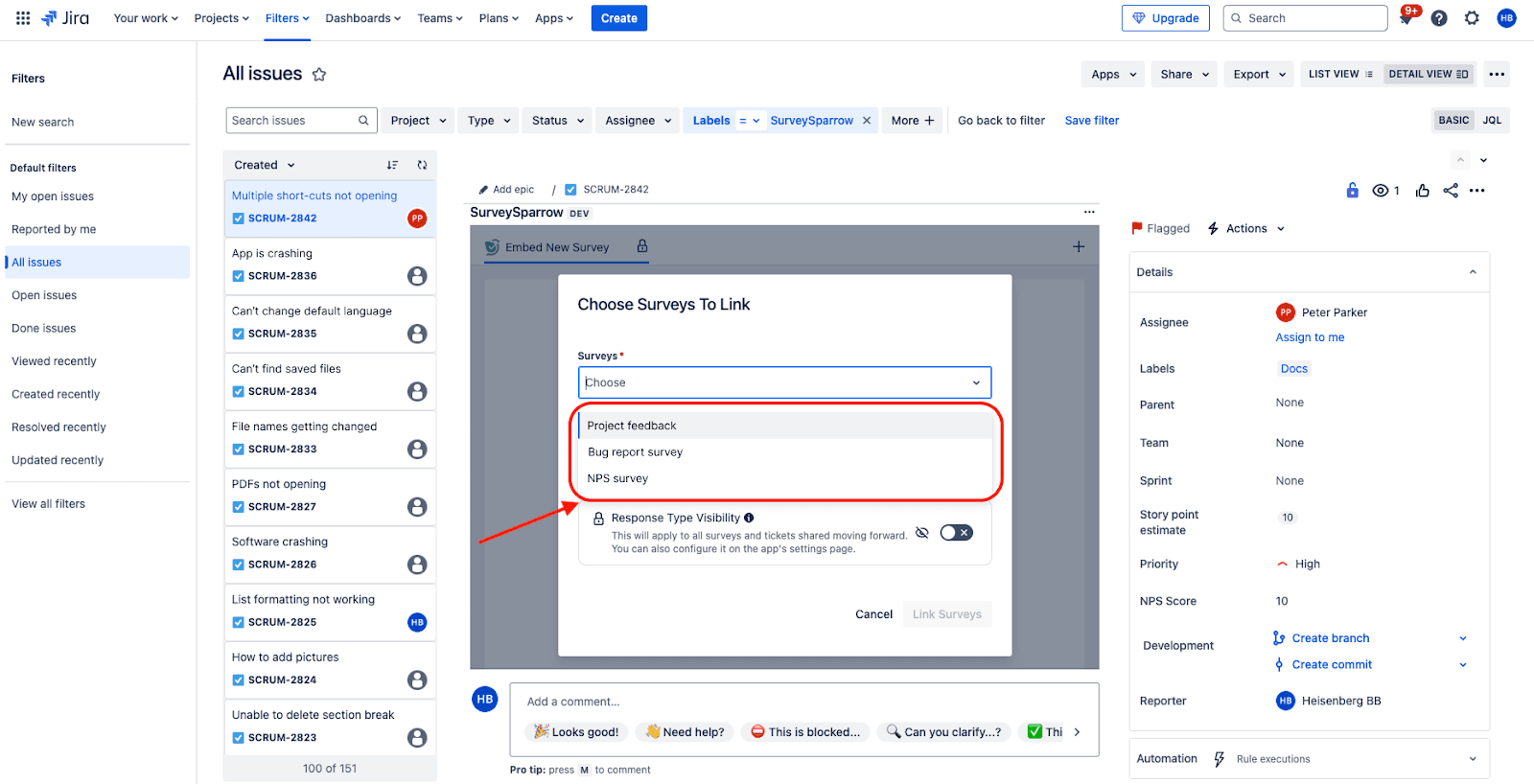Viewport: 1534px width, 784px height.
Task: Click the share issue icon
Action: [1451, 191]
